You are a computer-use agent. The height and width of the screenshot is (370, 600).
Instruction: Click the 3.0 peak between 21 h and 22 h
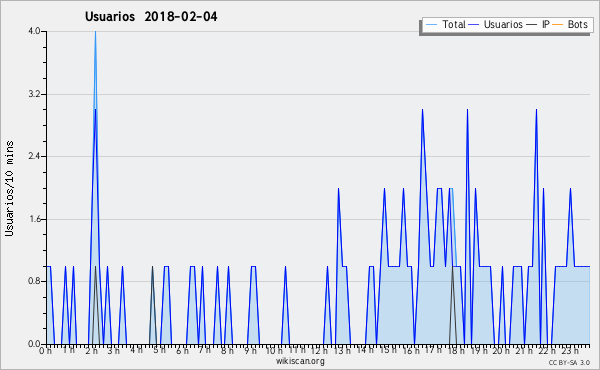point(536,110)
